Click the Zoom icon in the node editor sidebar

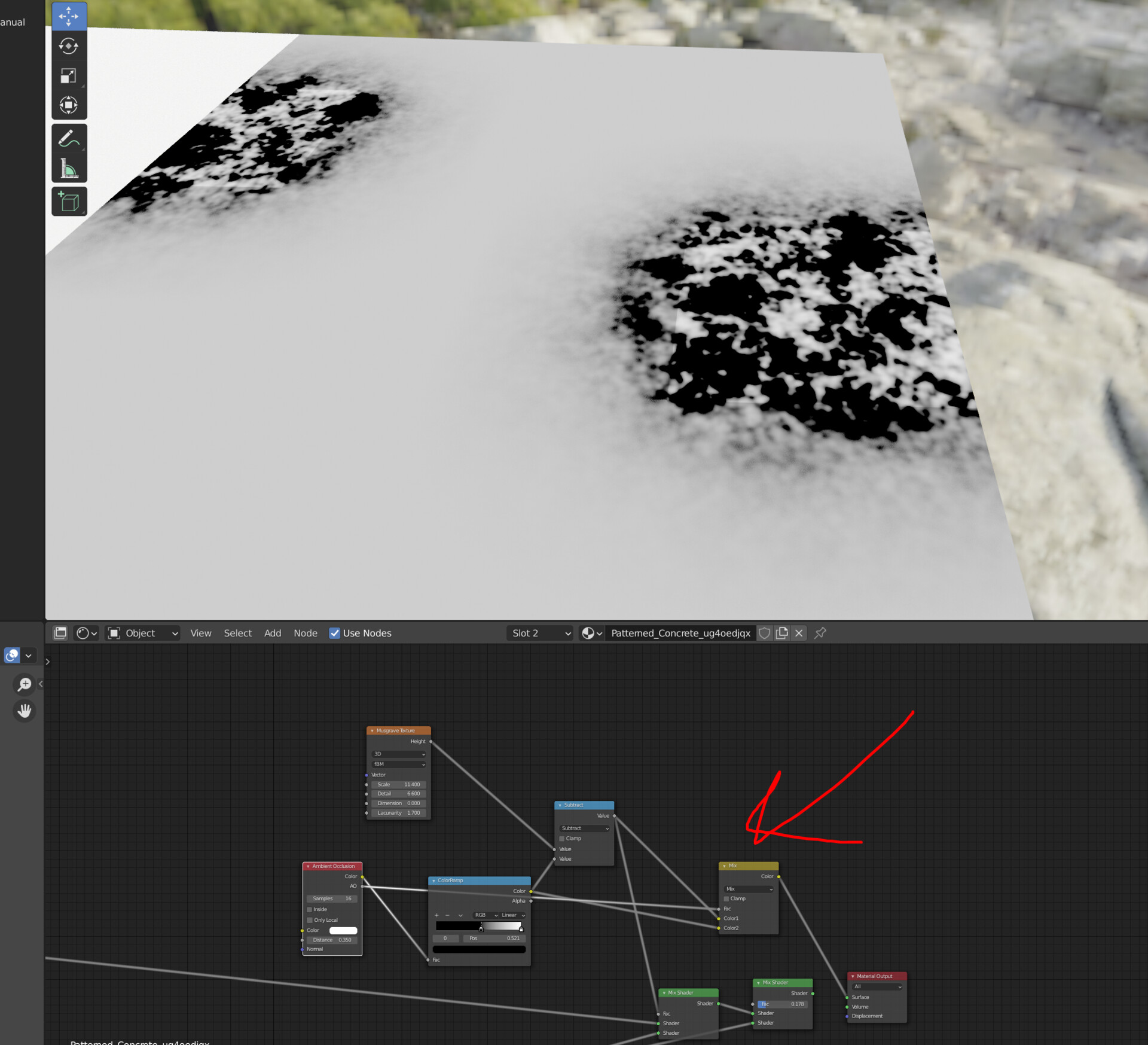[25, 684]
